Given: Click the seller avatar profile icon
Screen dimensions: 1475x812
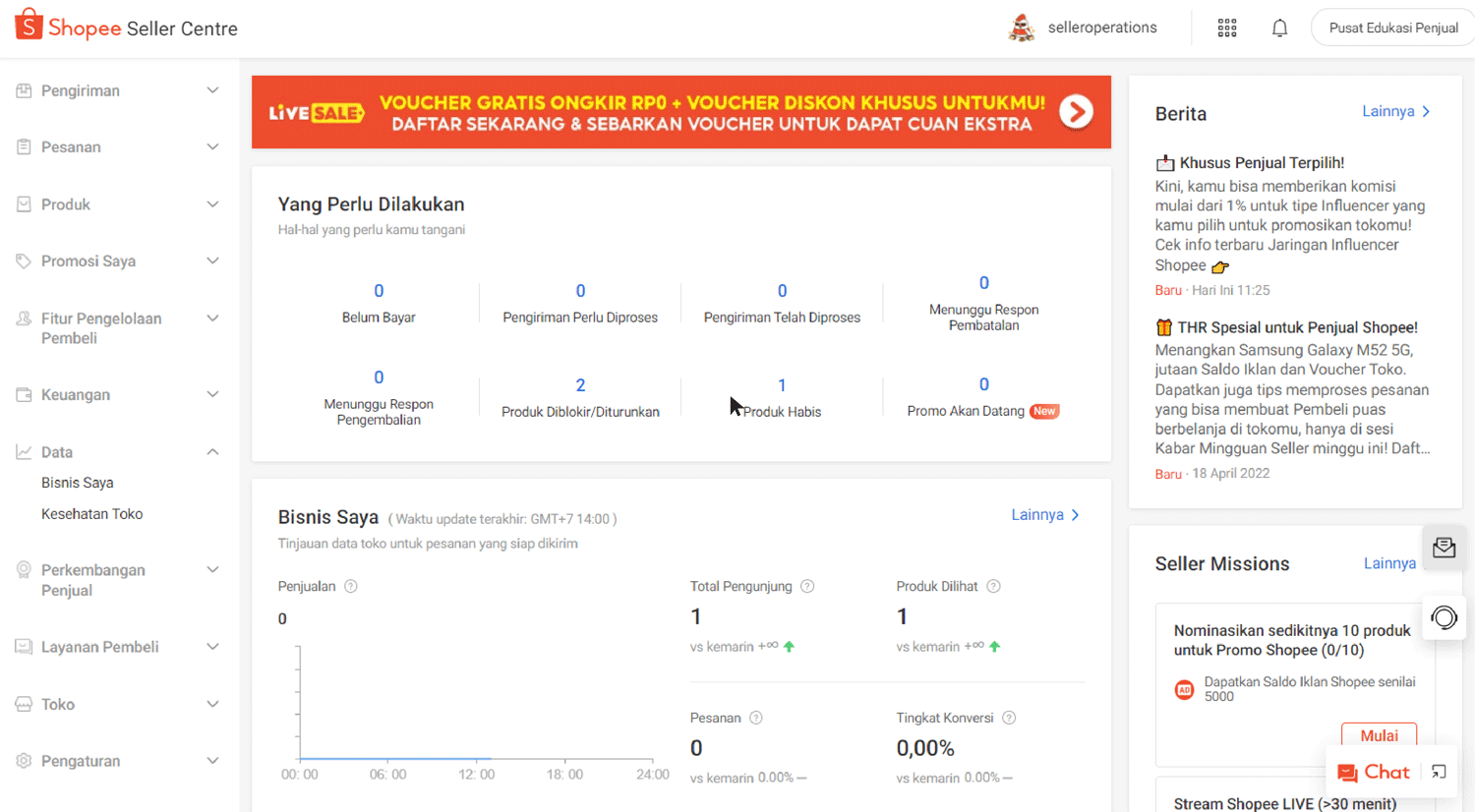Looking at the screenshot, I should pyautogui.click(x=1022, y=28).
